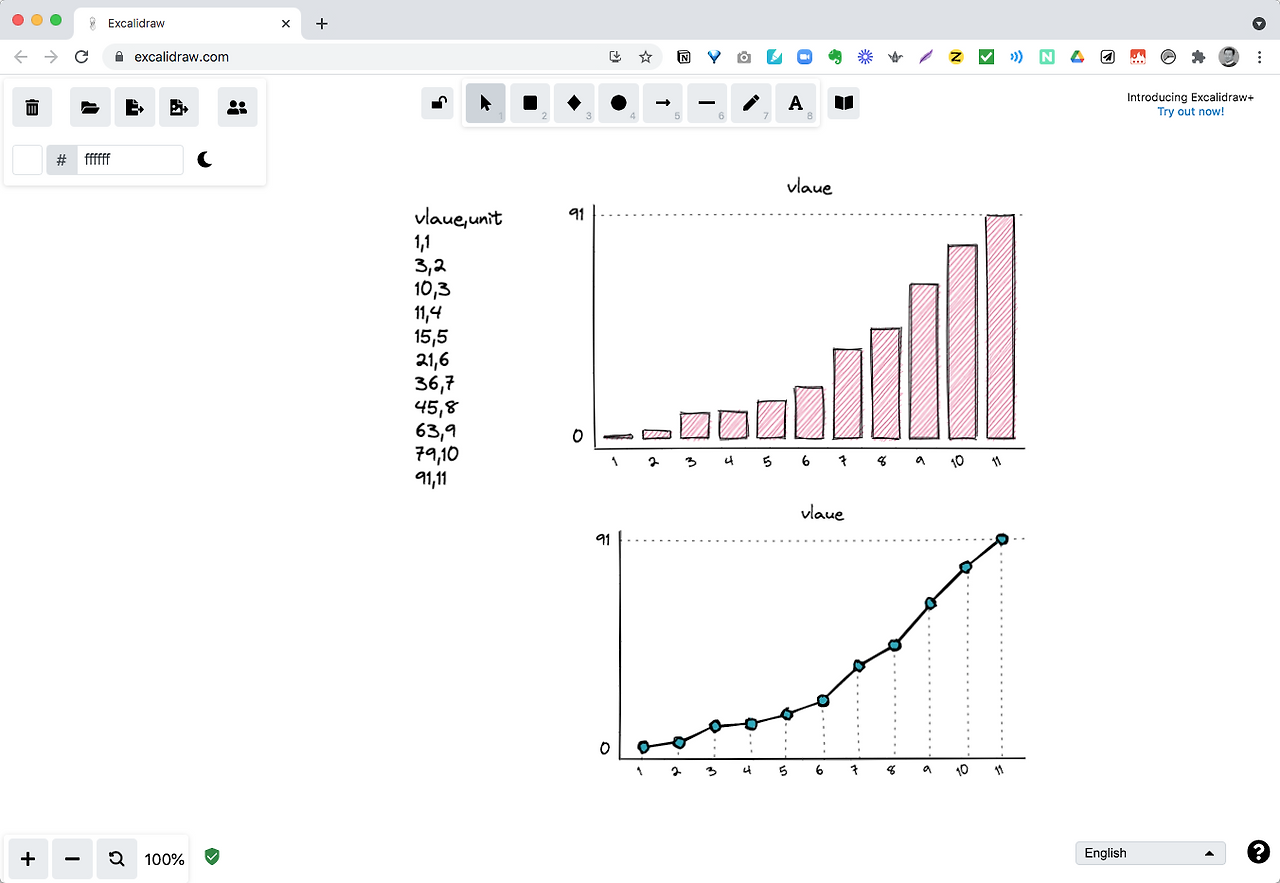This screenshot has height=883, width=1280.
Task: Pick the Ellipse tool
Action: 618,103
